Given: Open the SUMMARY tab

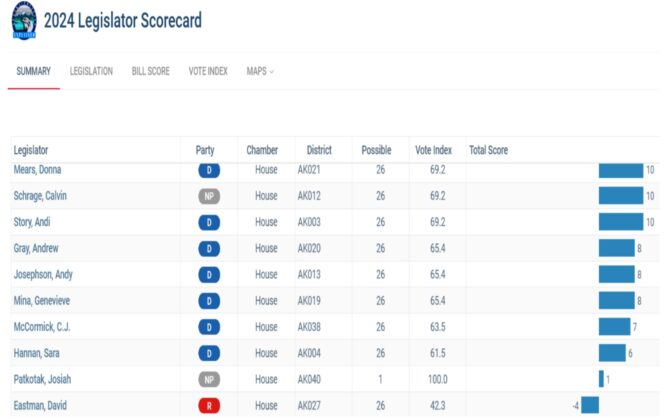Looking at the screenshot, I should pyautogui.click(x=33, y=71).
